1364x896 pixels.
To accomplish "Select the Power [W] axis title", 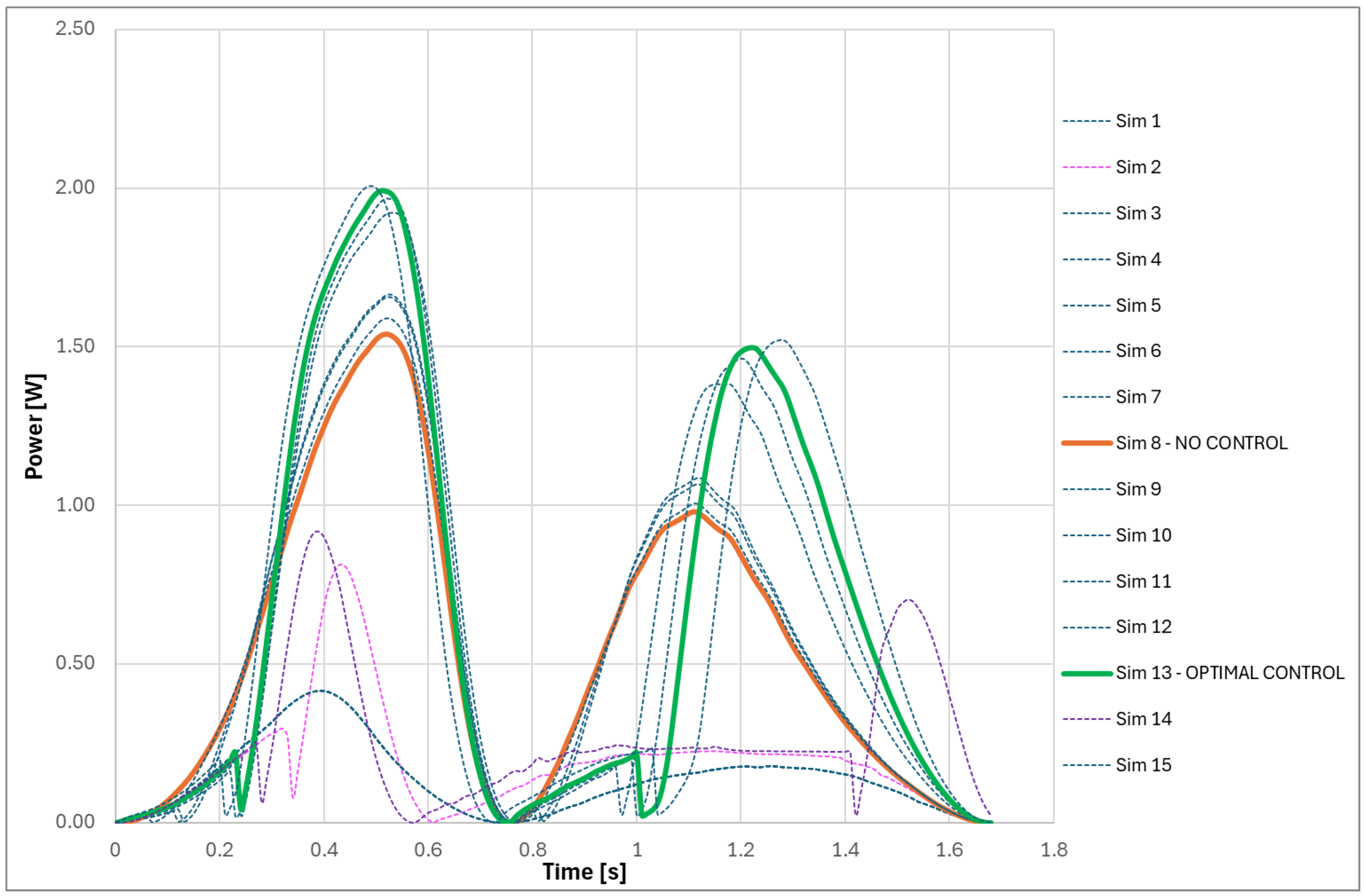I will [34, 426].
